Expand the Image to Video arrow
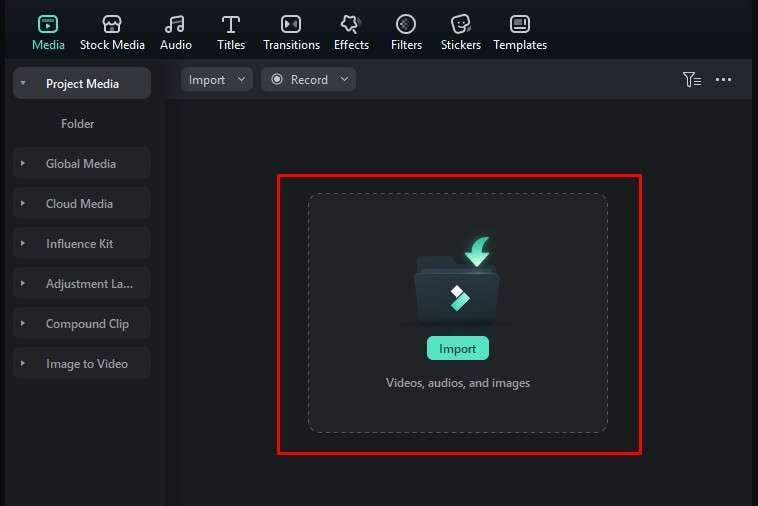This screenshot has height=506, width=758. coord(23,363)
